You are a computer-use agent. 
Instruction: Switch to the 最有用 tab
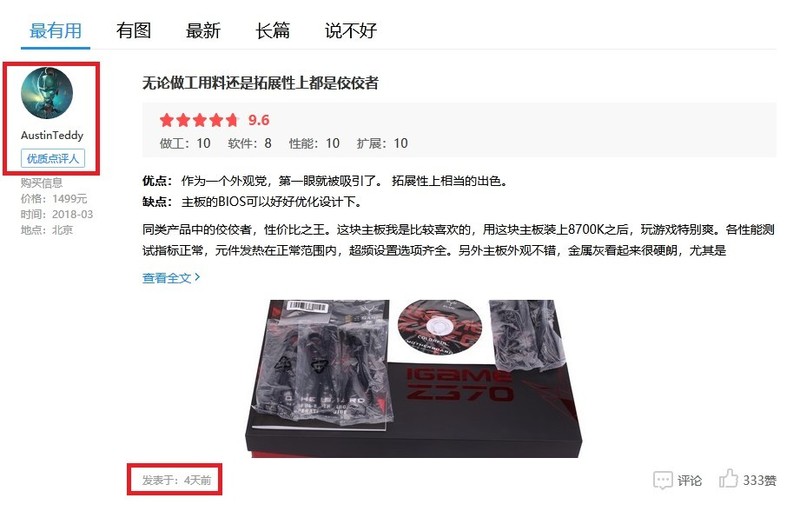[56, 31]
